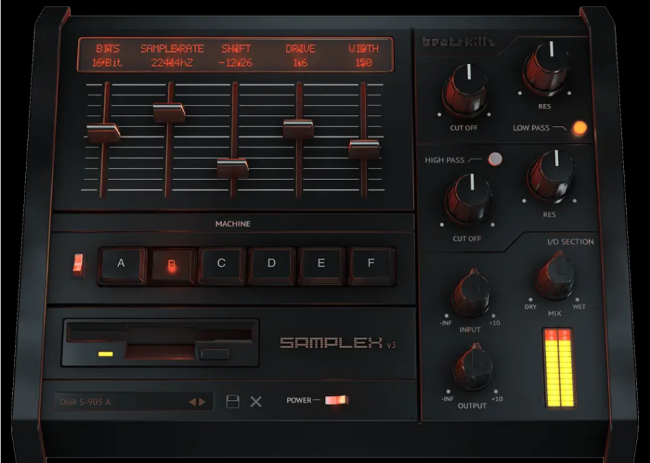Click the yellow floppy drive LED
This screenshot has width=650, height=463.
point(105,354)
